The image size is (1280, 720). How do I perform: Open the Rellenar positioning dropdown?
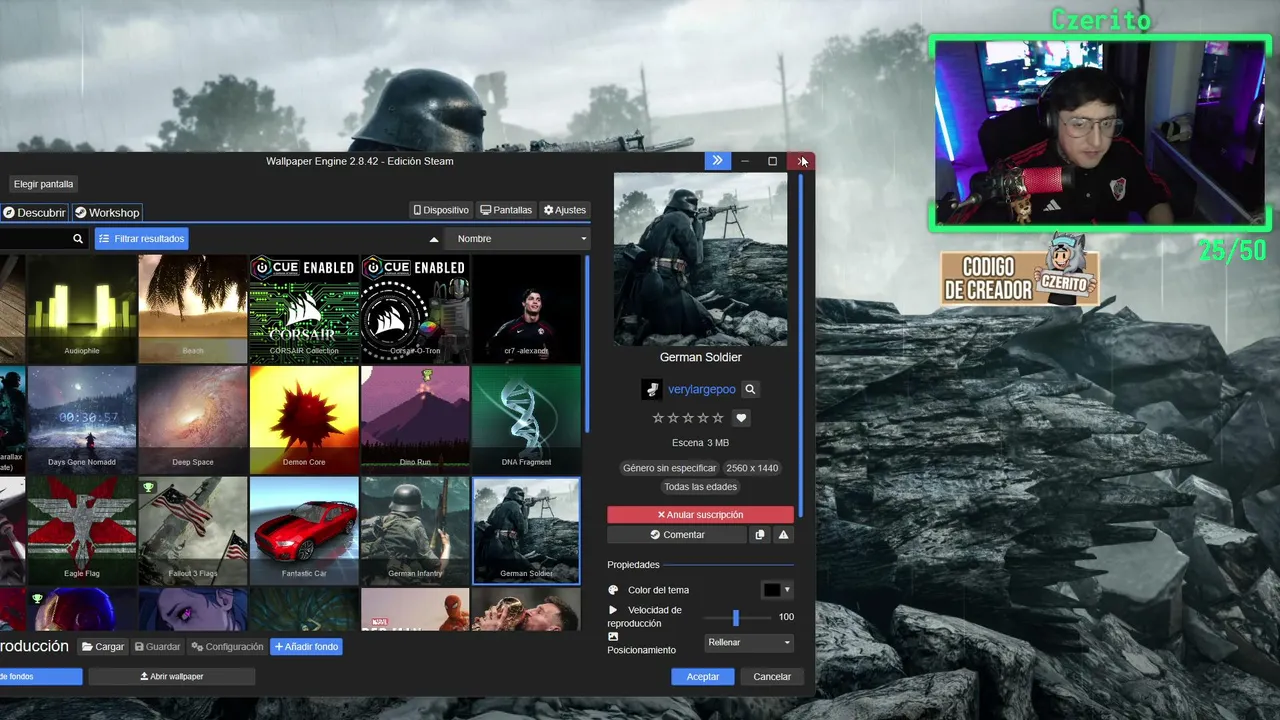[x=748, y=642]
